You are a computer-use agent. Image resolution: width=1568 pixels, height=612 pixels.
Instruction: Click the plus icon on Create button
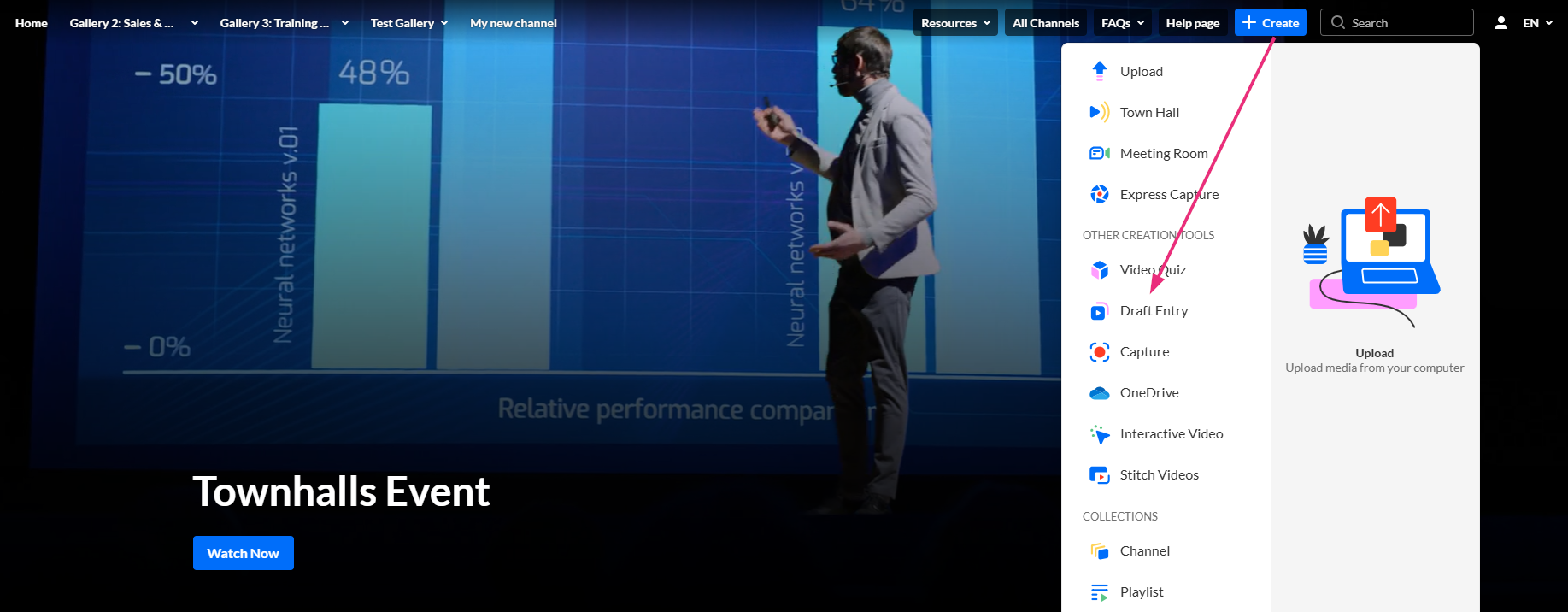click(x=1248, y=22)
